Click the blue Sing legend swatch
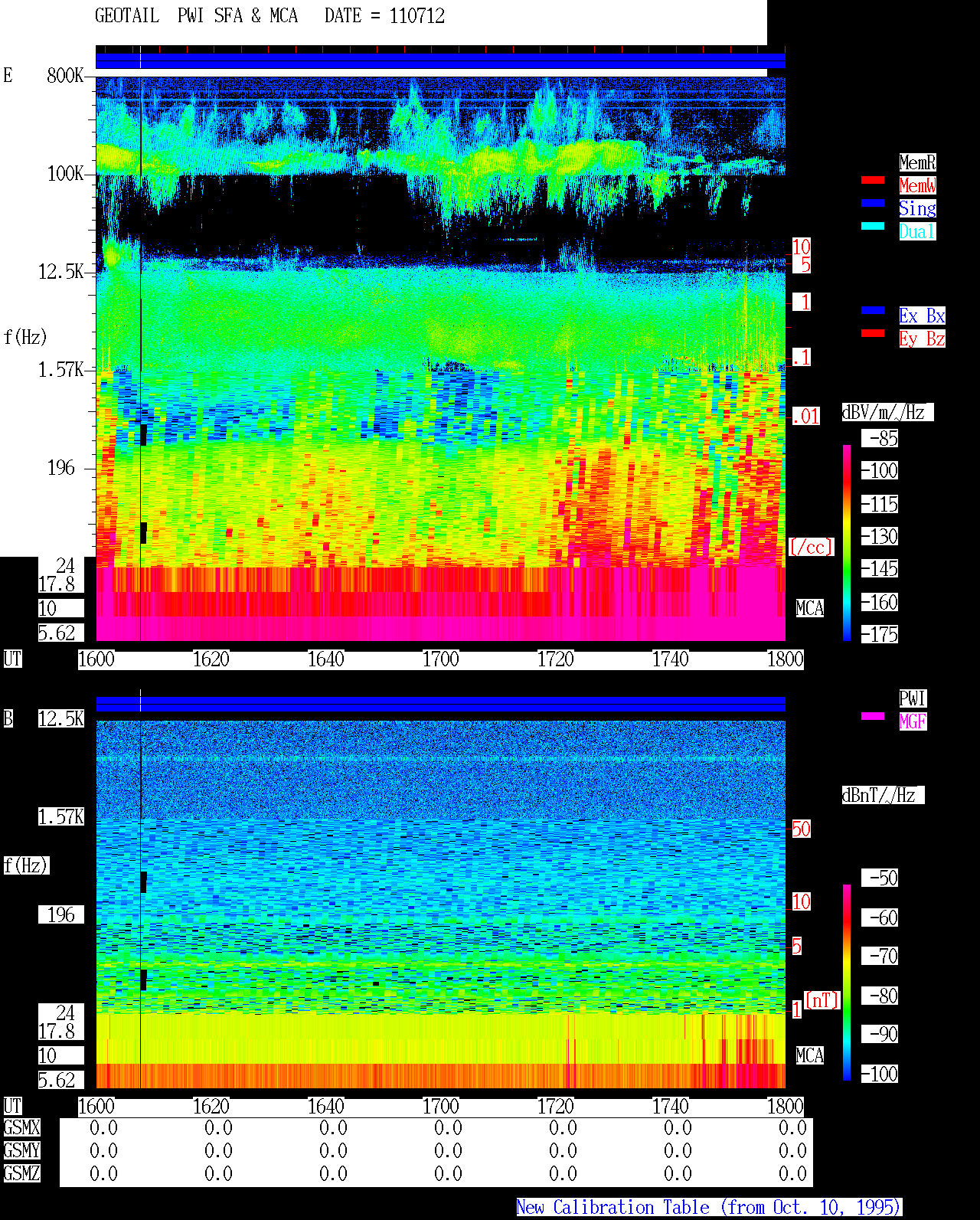 [873, 203]
